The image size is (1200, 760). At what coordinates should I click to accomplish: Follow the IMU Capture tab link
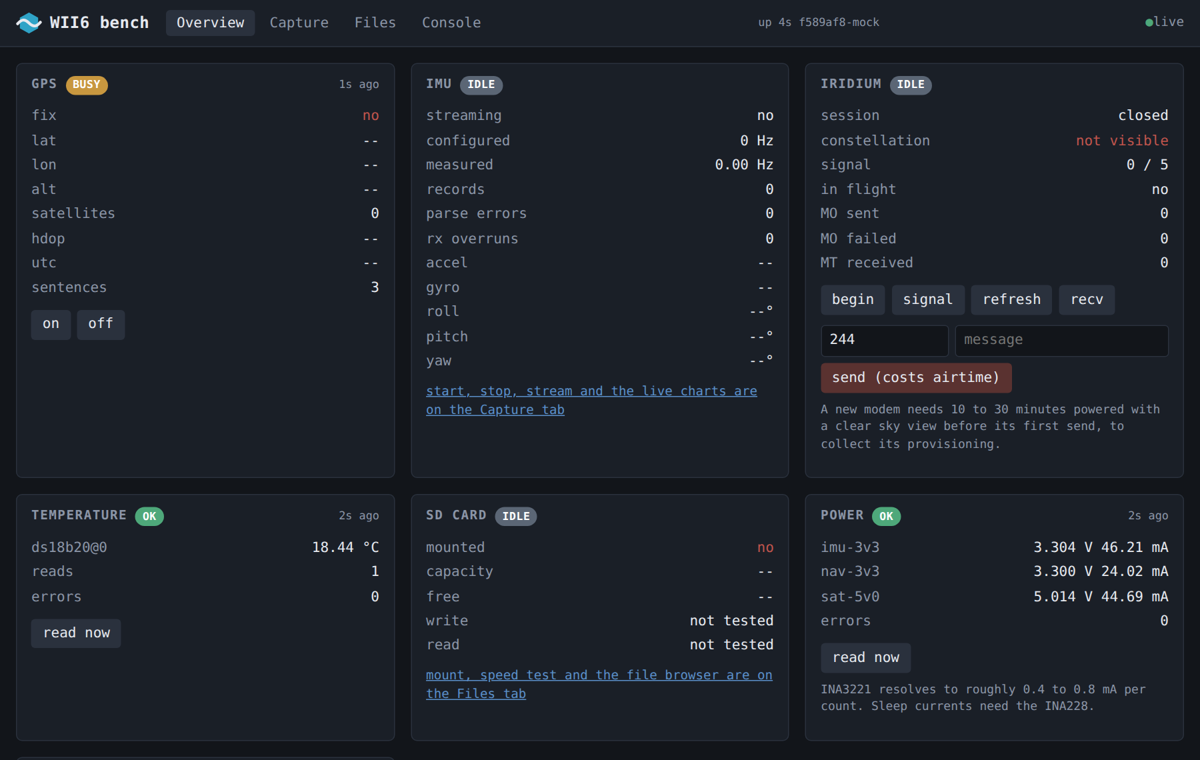[591, 400]
